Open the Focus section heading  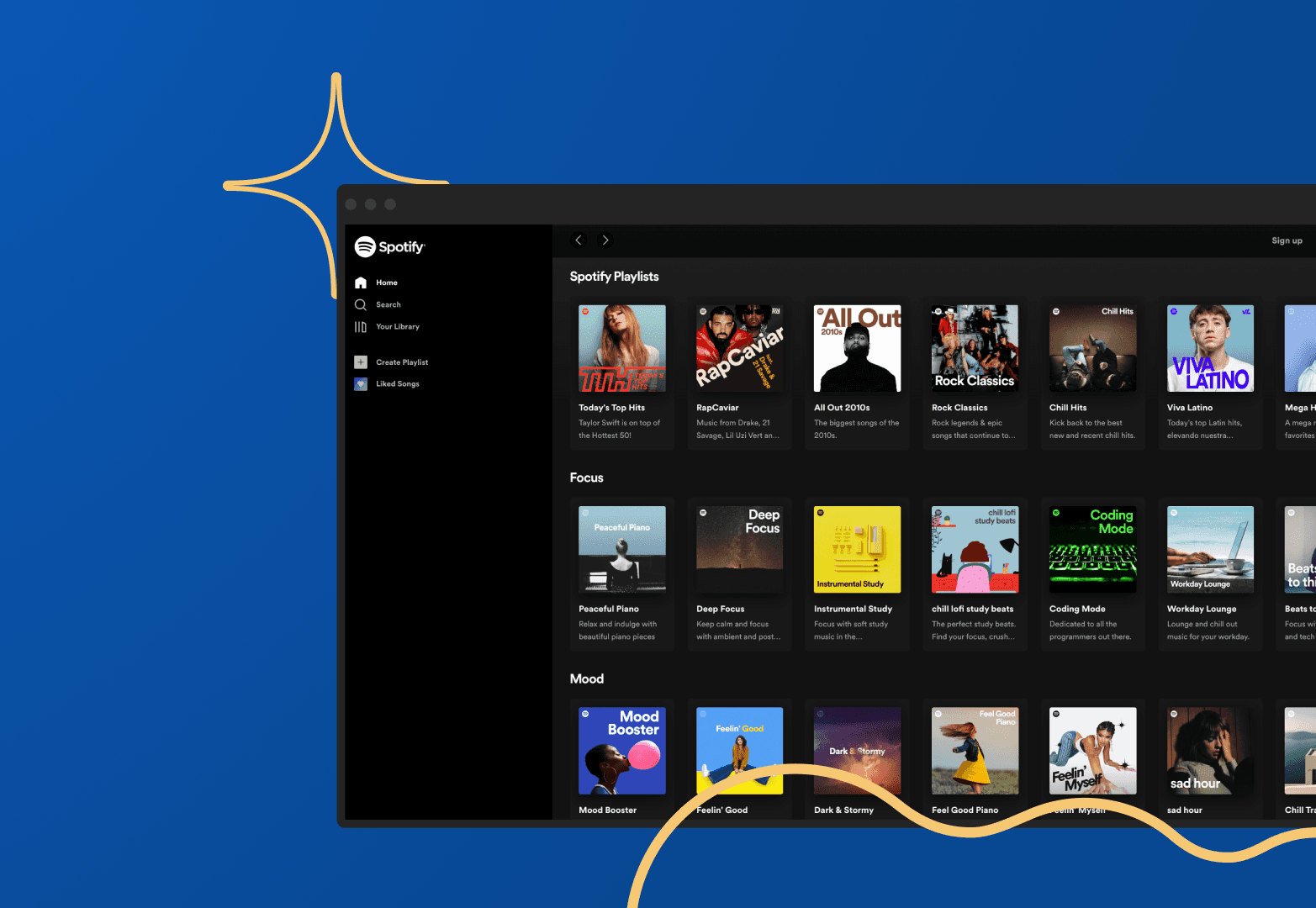point(586,478)
